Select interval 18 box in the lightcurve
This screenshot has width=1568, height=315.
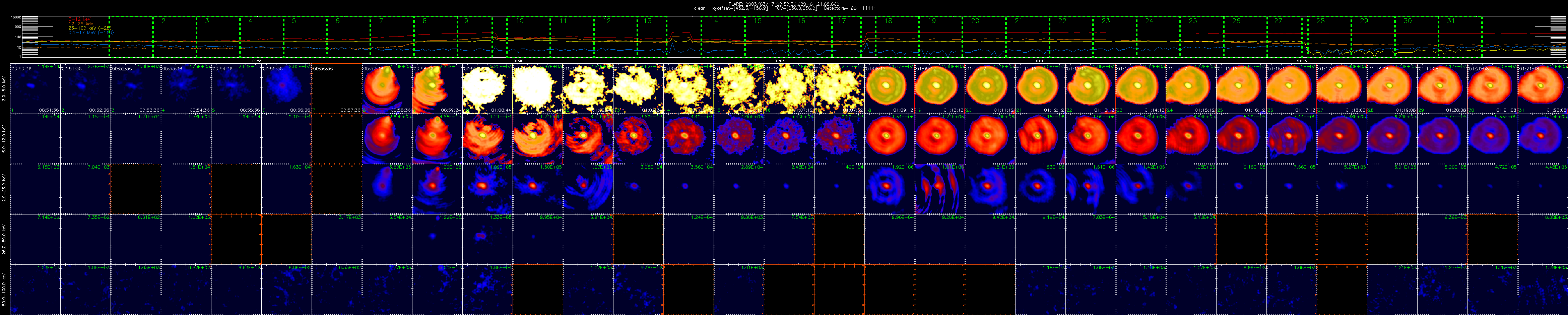[897, 37]
